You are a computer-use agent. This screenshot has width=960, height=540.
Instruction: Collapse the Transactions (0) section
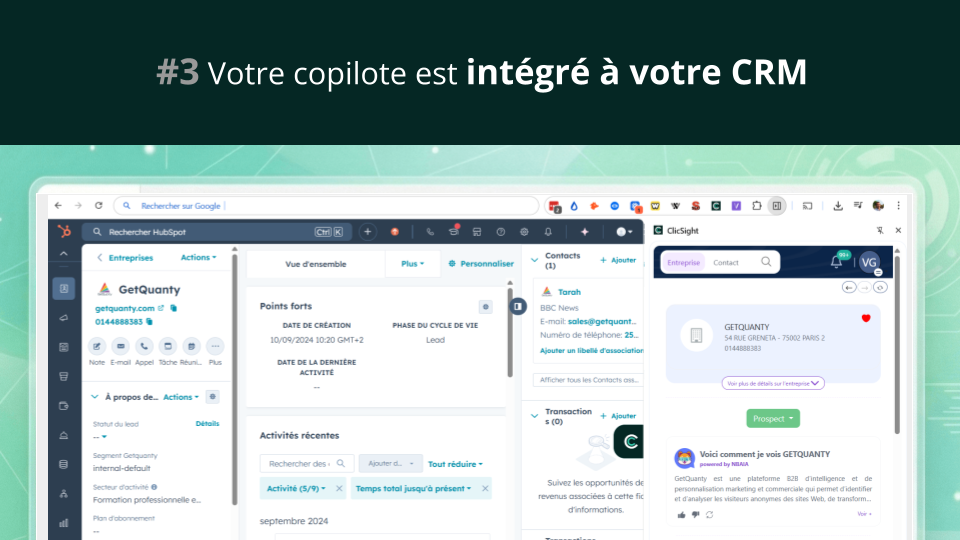(534, 416)
